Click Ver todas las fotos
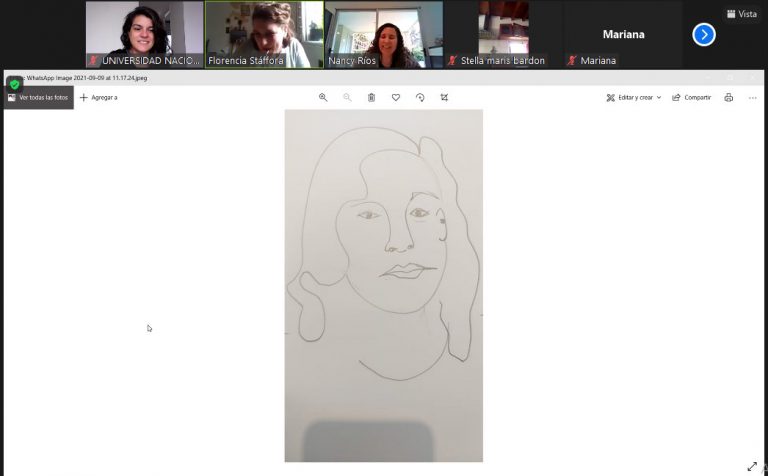768x476 pixels. click(39, 97)
